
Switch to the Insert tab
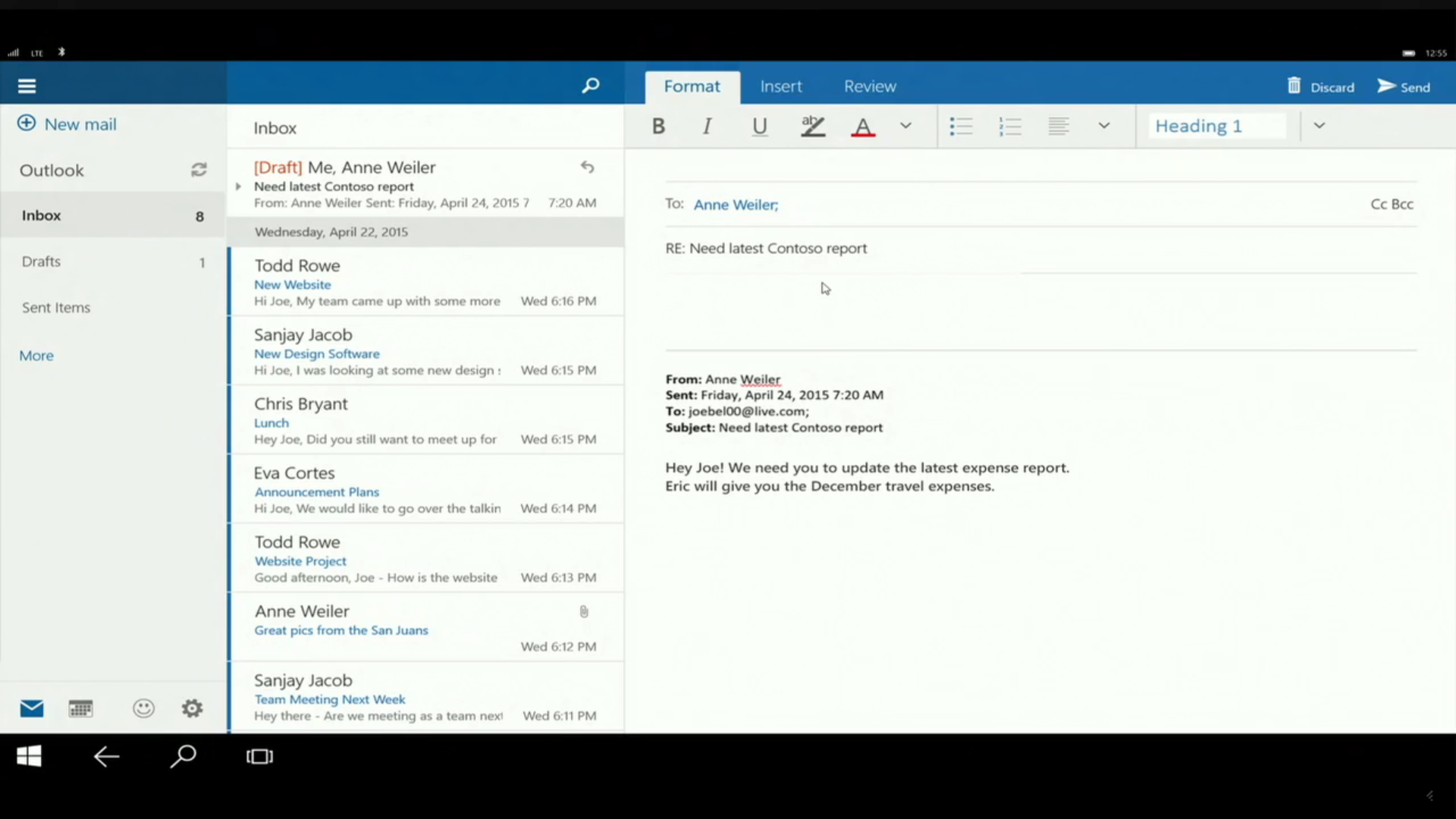coord(780,86)
